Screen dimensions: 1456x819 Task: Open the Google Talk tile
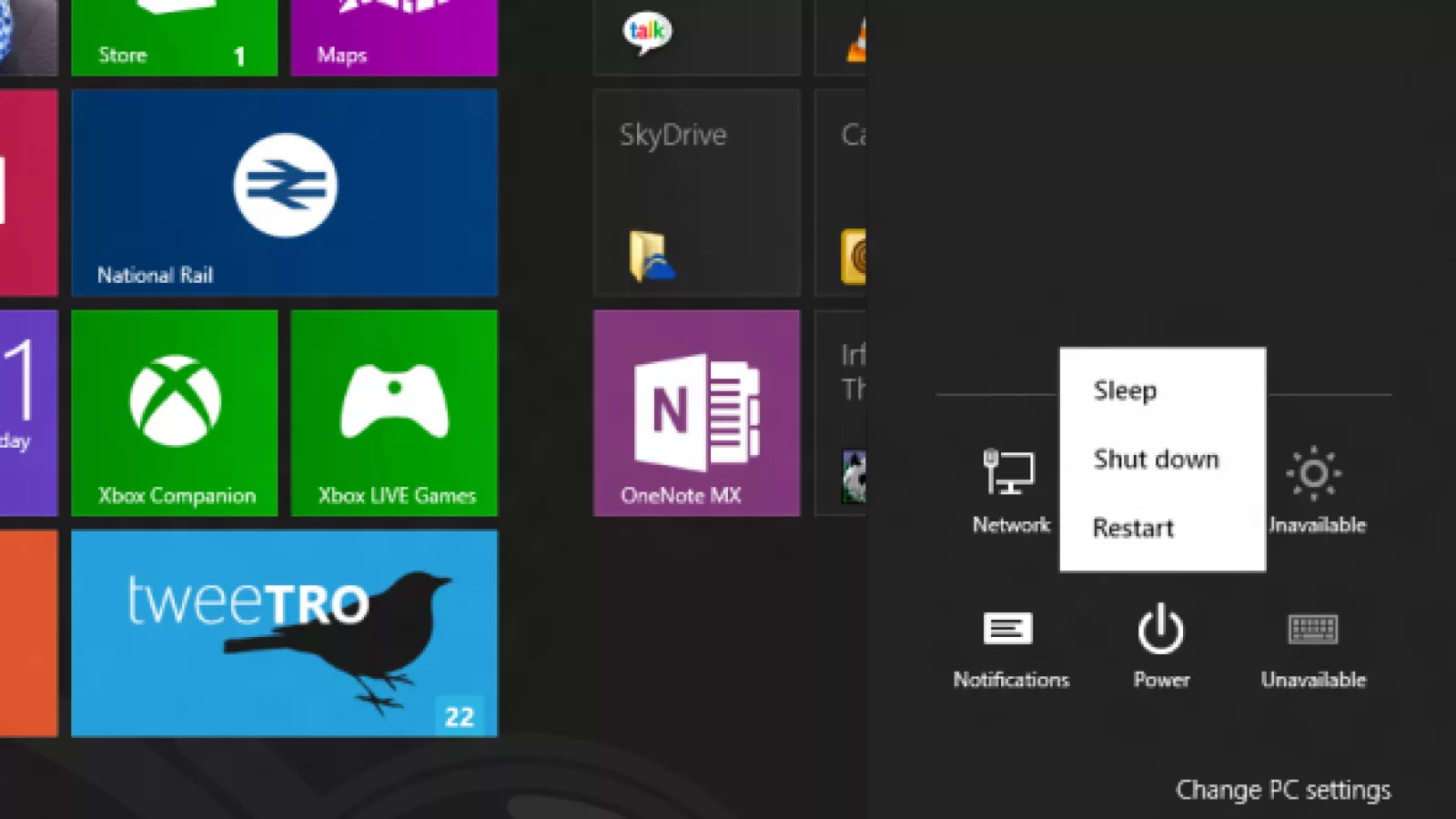(696, 36)
